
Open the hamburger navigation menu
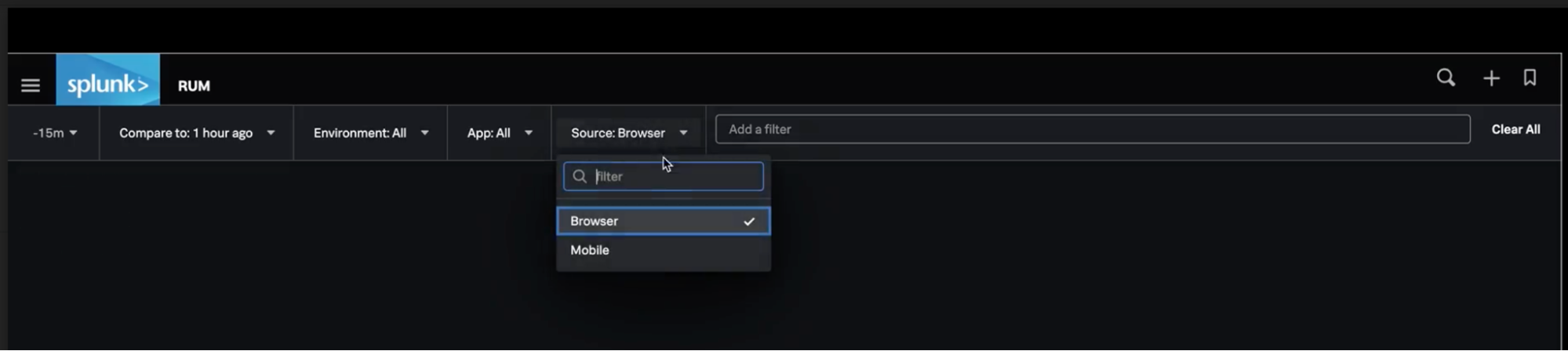click(31, 85)
